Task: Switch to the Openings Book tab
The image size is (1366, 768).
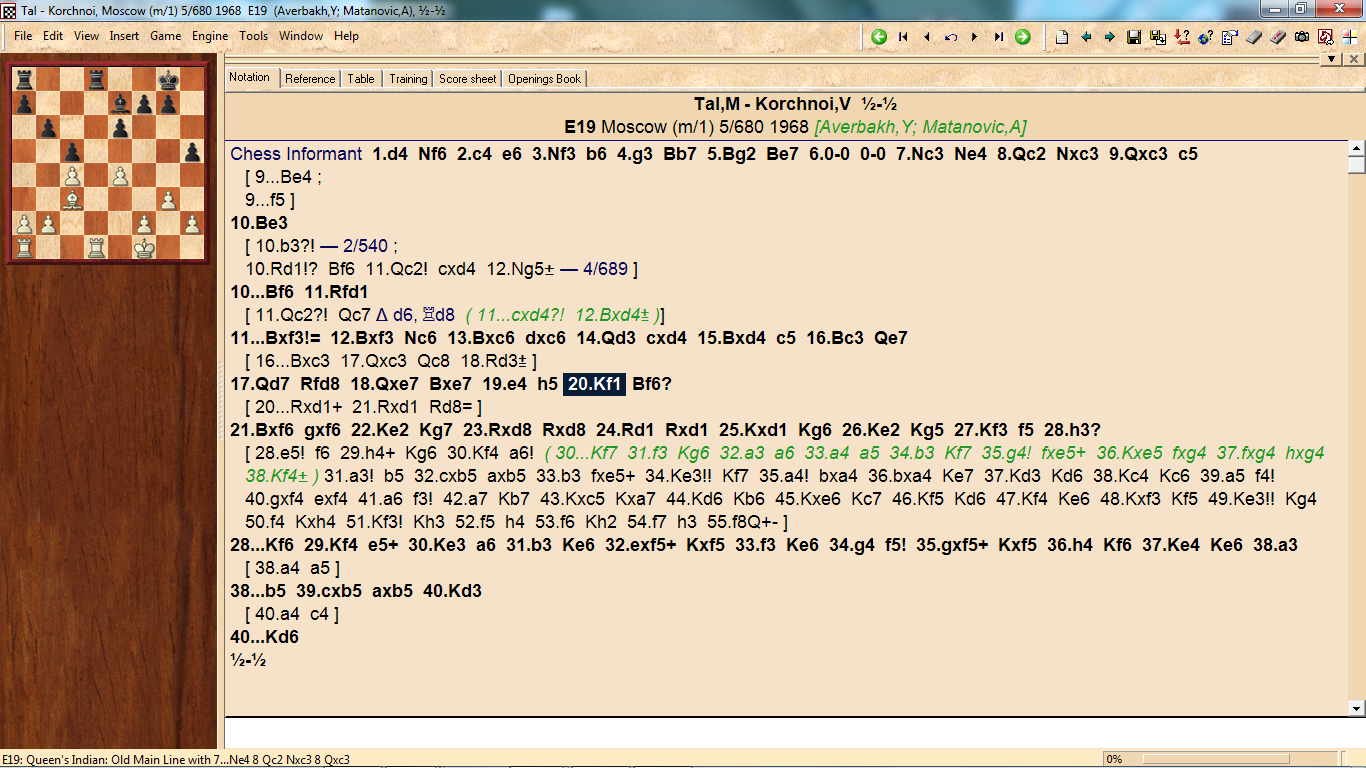Action: pos(544,79)
